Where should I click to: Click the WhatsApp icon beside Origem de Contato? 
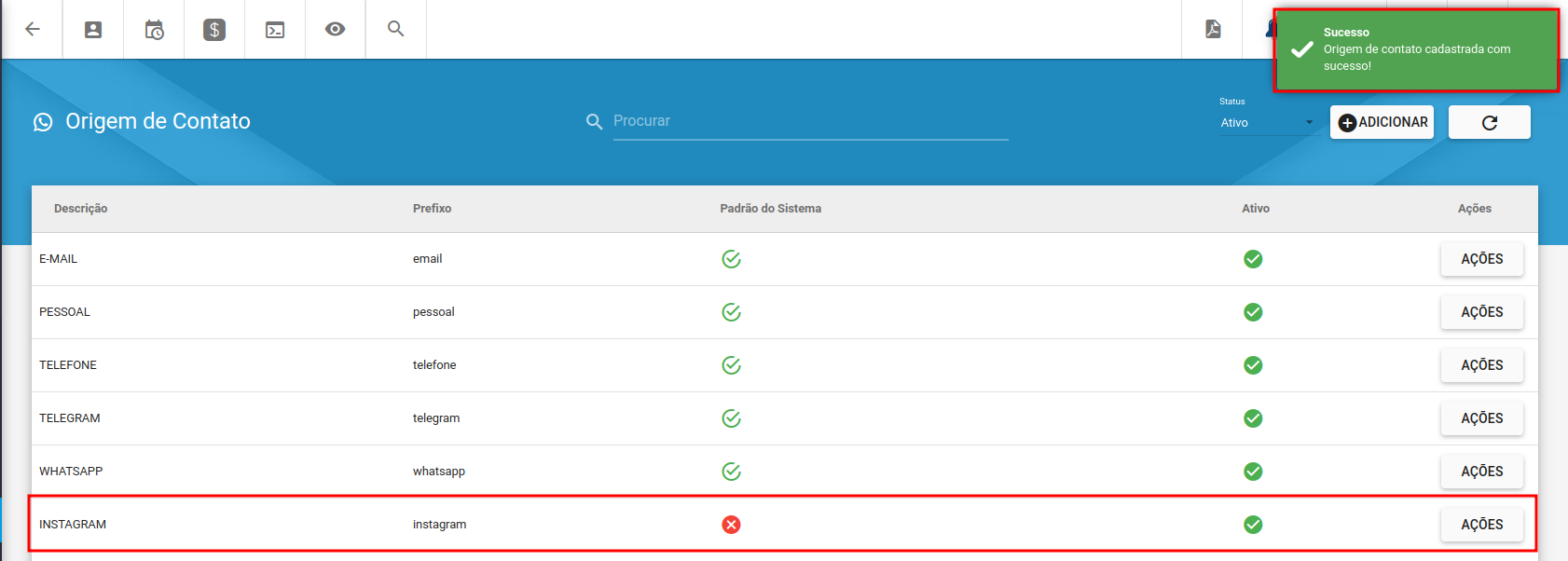[x=43, y=122]
